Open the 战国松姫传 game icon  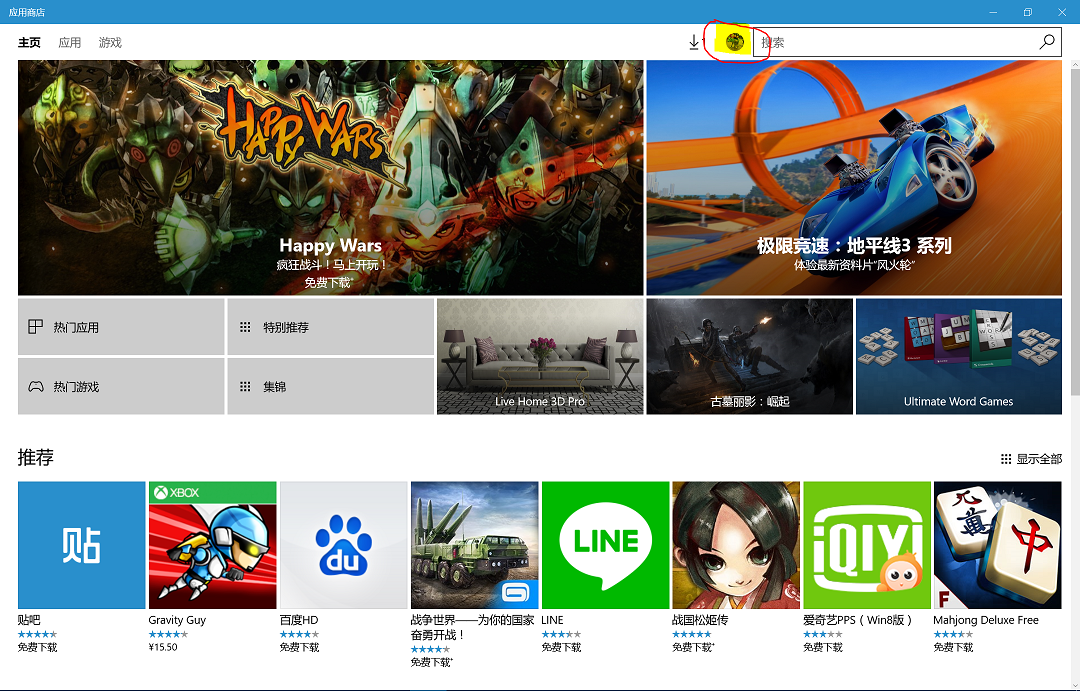coord(736,545)
